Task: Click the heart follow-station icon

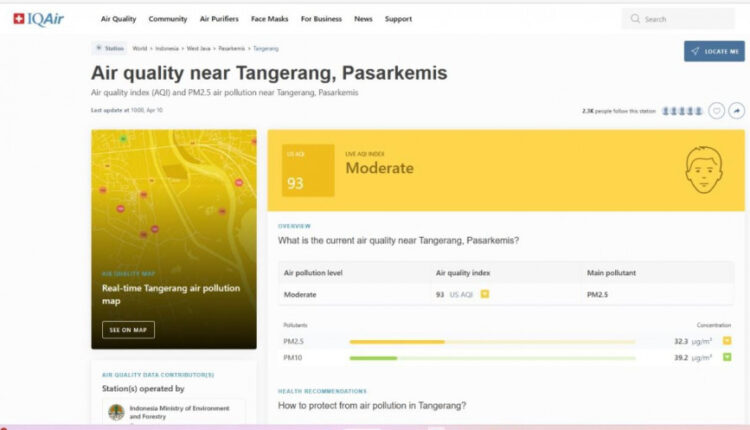Action: click(716, 111)
